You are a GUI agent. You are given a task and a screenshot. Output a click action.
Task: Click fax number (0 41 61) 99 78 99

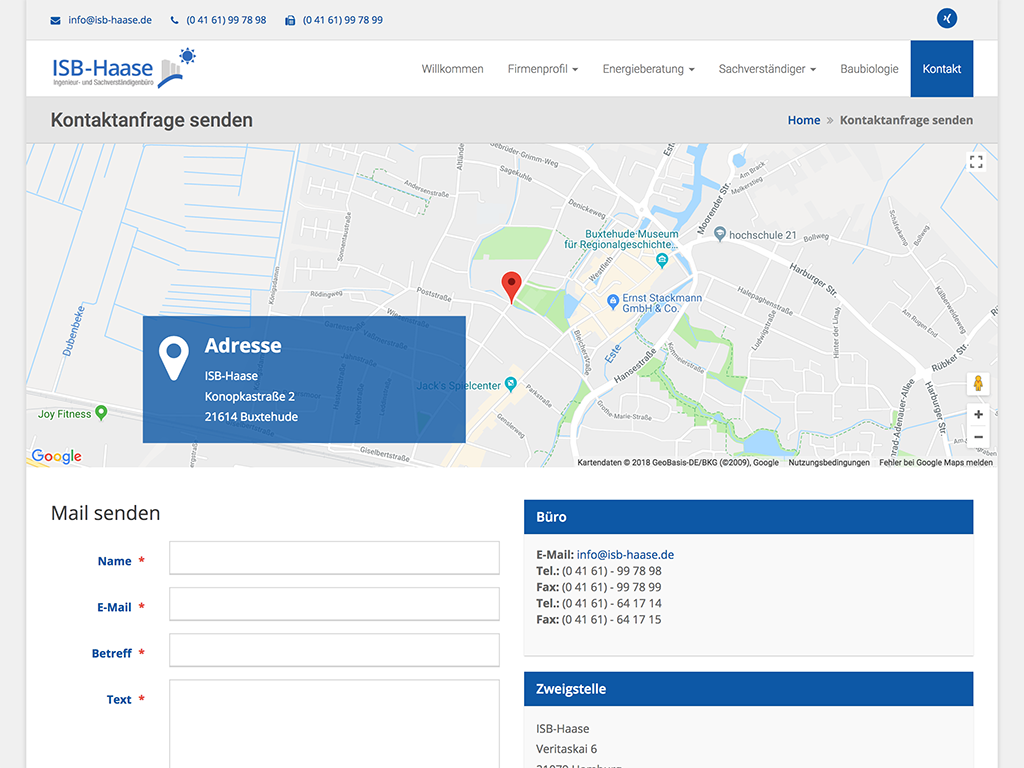coord(343,20)
